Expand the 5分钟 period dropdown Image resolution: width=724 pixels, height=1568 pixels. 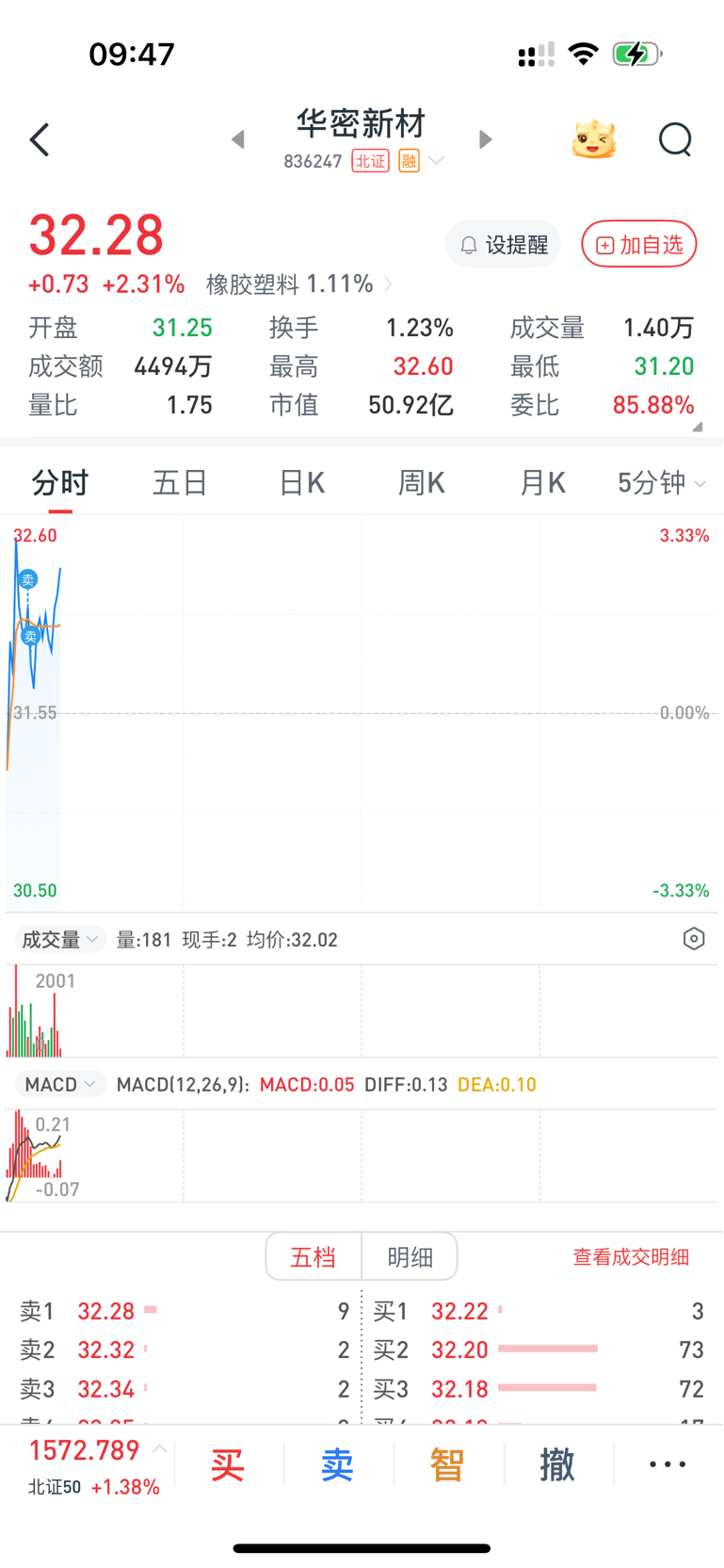(662, 483)
